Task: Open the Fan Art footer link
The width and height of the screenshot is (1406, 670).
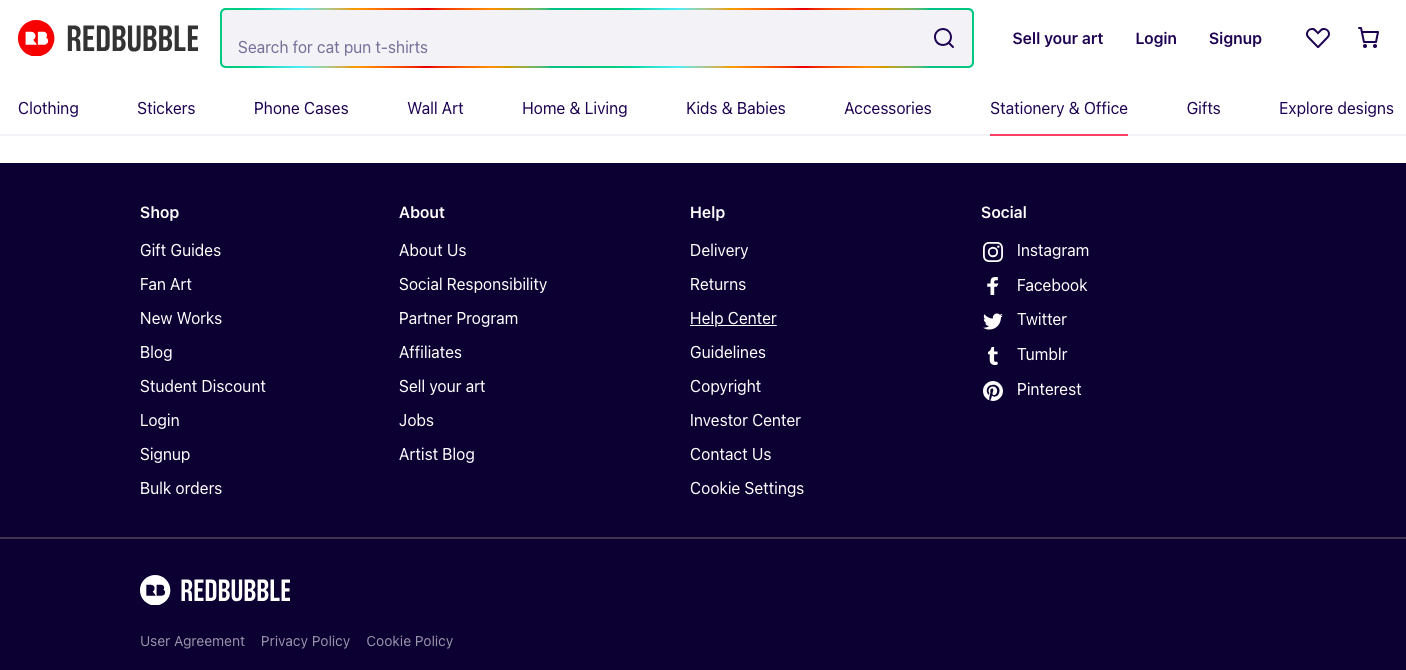Action: (166, 284)
